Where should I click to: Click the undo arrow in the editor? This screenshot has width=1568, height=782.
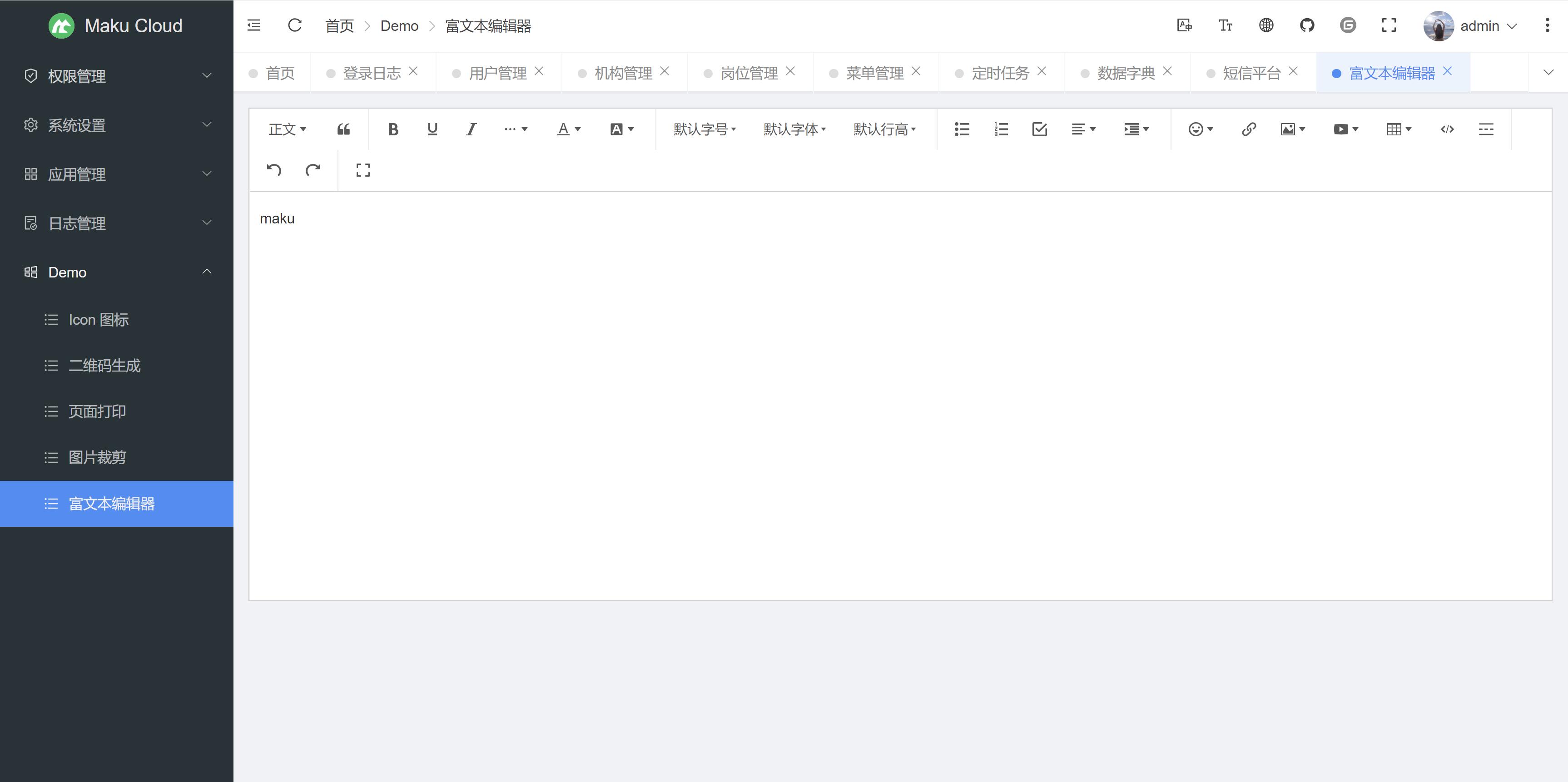pos(274,170)
